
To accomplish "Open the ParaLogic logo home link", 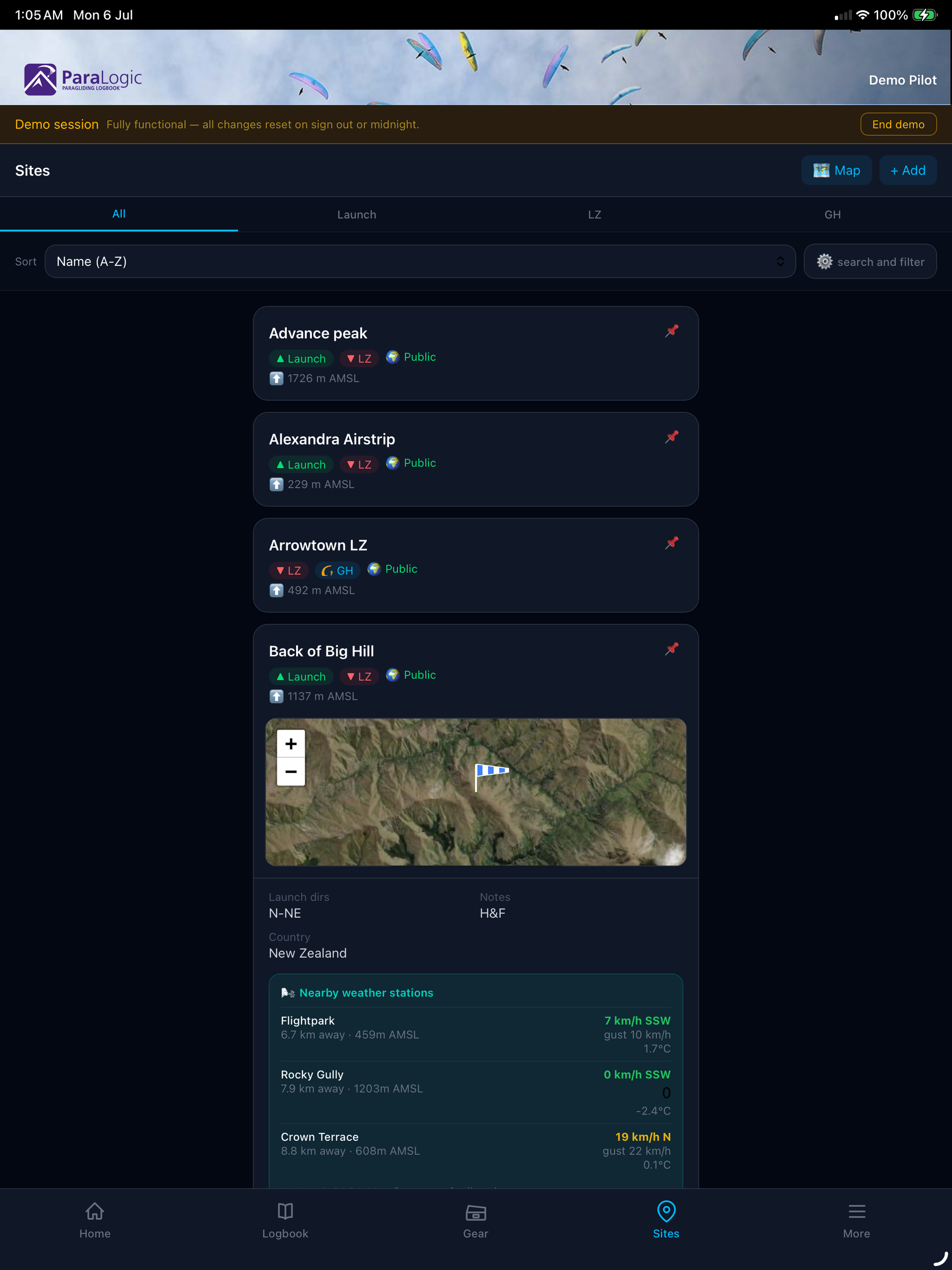I will [x=83, y=79].
